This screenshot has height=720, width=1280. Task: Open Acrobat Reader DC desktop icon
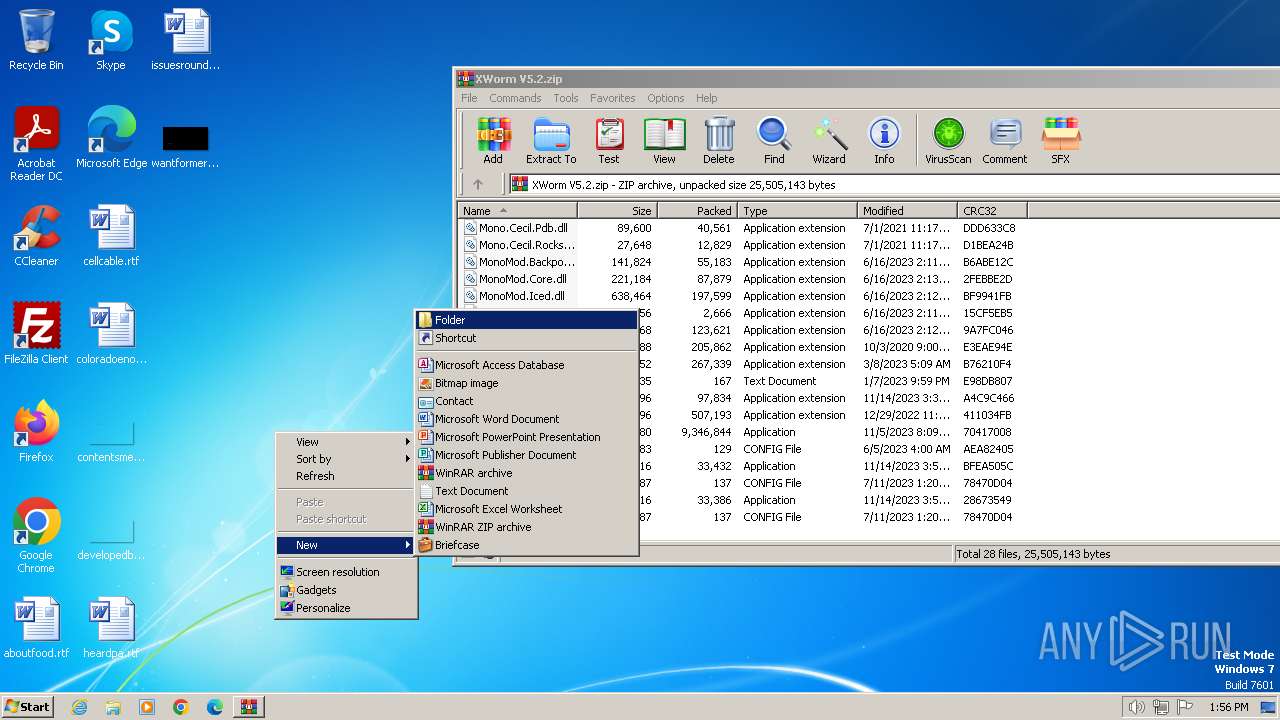(x=36, y=144)
